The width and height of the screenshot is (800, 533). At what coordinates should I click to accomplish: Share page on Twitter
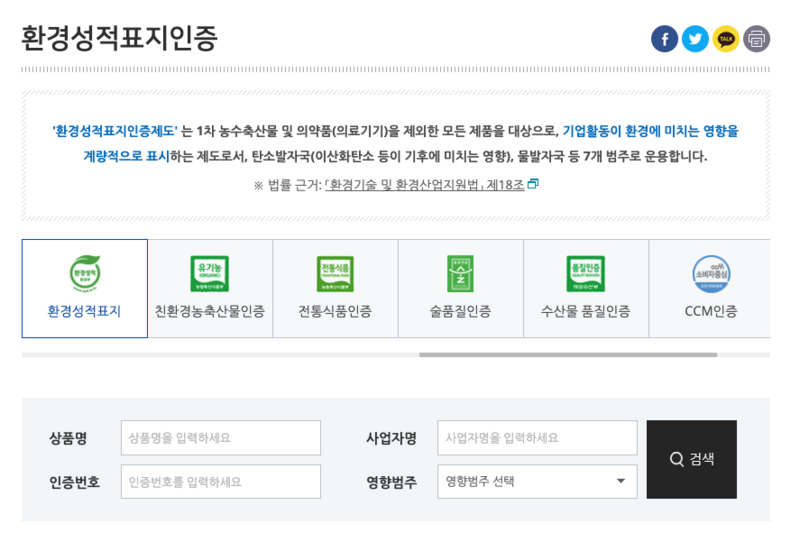coord(695,39)
